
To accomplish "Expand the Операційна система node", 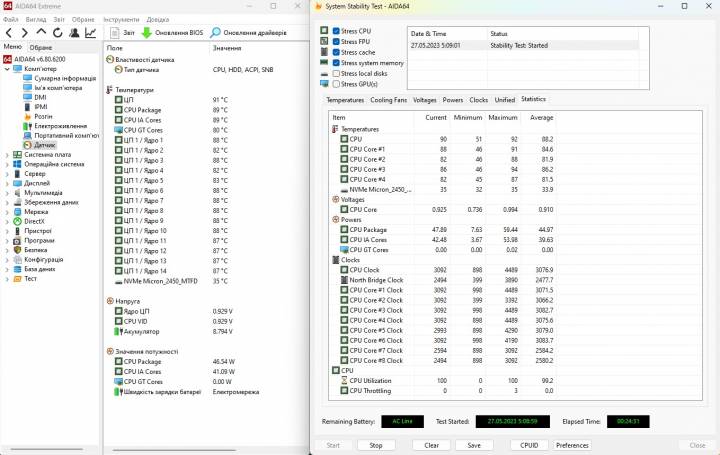I will (x=7, y=164).
